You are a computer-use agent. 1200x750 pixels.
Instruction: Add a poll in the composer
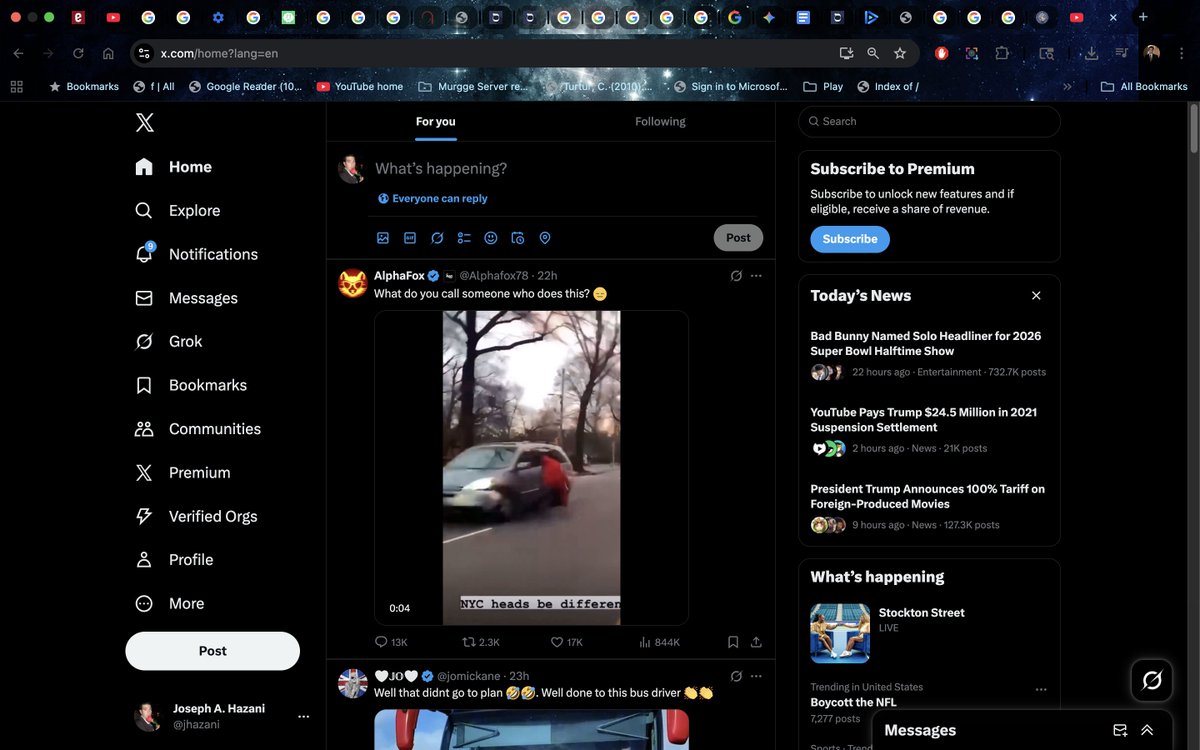464,238
